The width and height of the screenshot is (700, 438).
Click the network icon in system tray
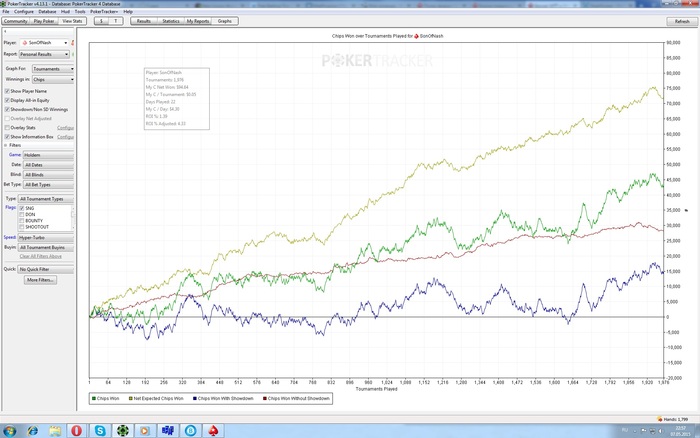pos(652,431)
